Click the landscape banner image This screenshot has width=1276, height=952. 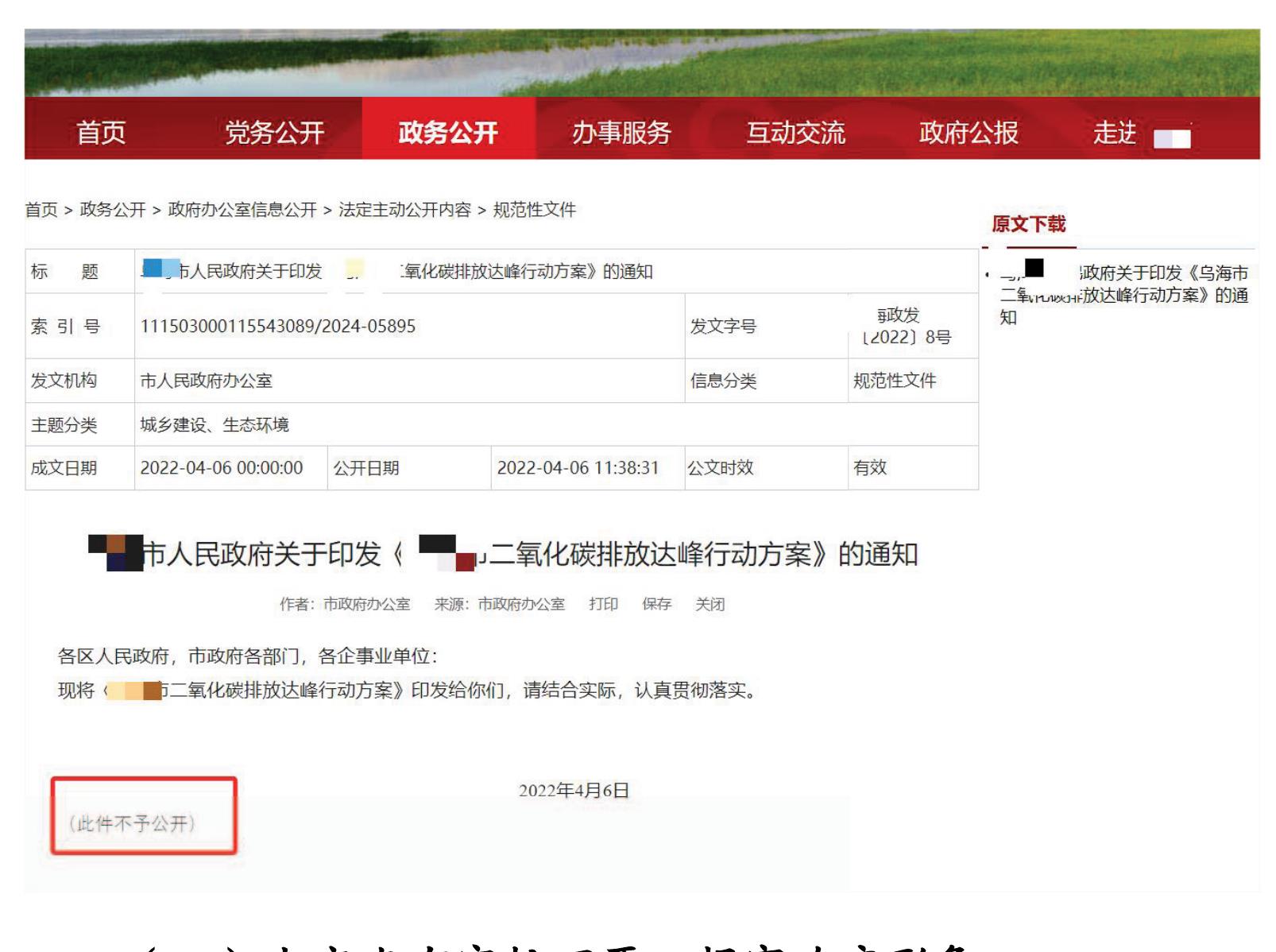(x=642, y=63)
